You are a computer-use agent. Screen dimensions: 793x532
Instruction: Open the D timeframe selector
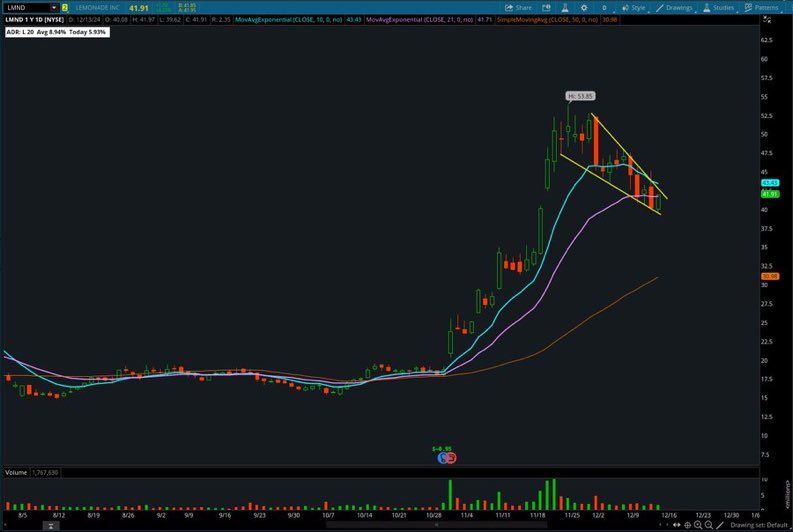(604, 8)
